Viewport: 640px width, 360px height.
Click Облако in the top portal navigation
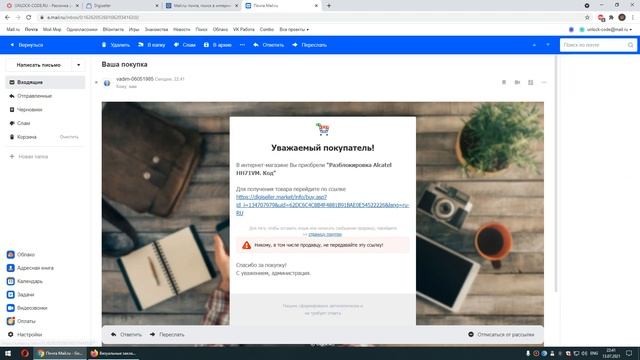coord(220,29)
